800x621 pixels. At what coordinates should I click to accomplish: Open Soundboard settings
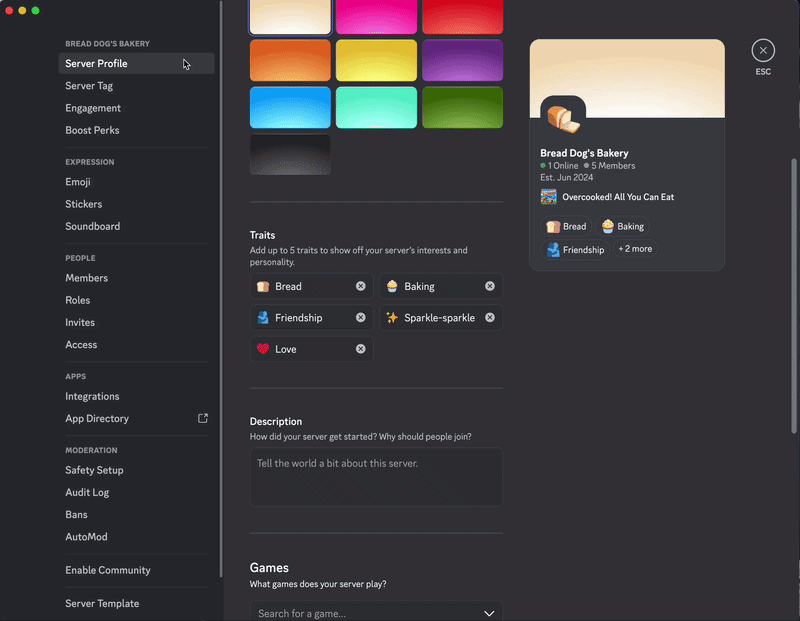click(136, 226)
